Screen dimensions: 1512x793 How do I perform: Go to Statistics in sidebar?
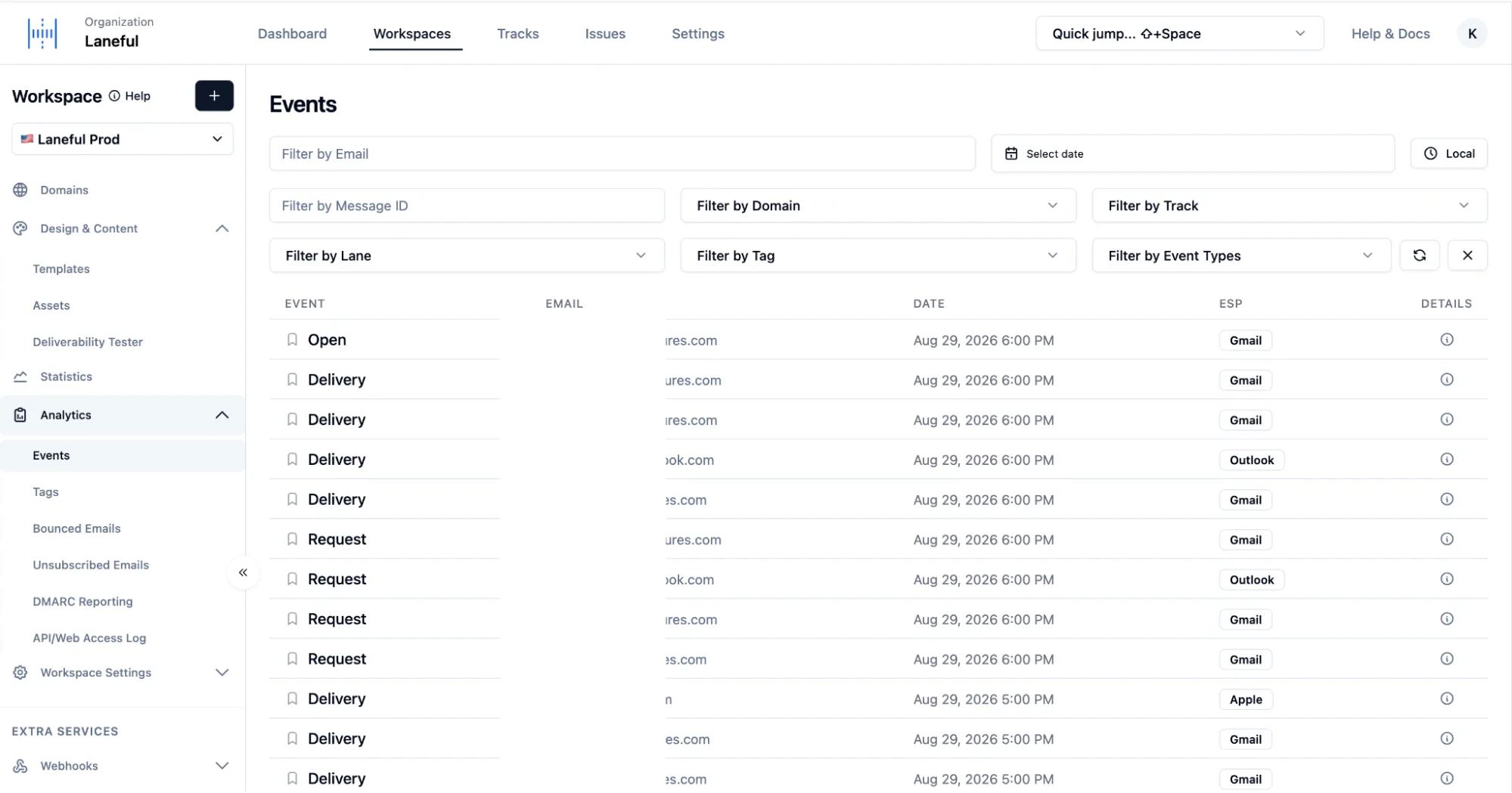[66, 376]
